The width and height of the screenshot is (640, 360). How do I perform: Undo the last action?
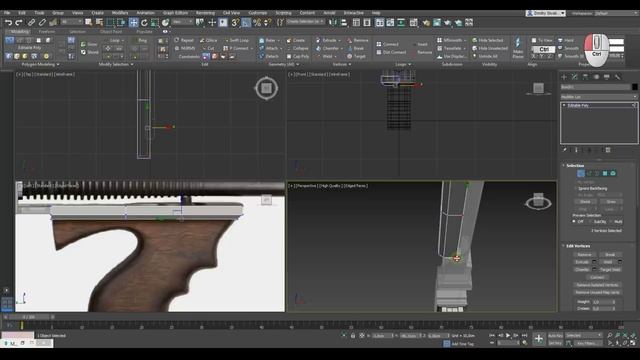[x=9, y=22]
